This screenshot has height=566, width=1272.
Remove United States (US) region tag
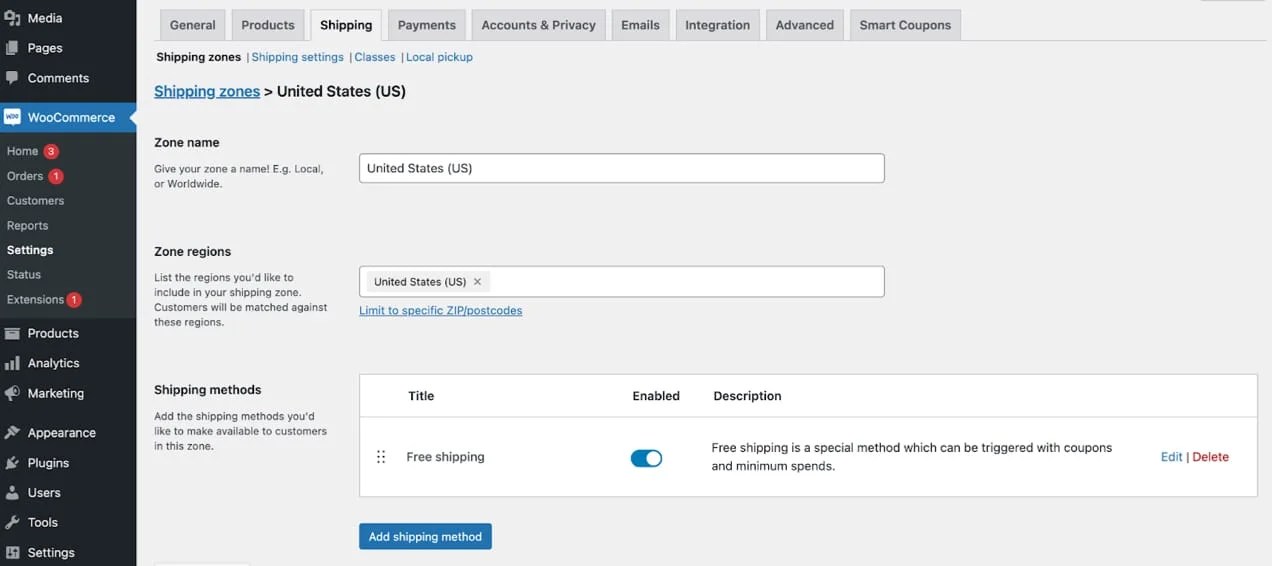pos(477,282)
